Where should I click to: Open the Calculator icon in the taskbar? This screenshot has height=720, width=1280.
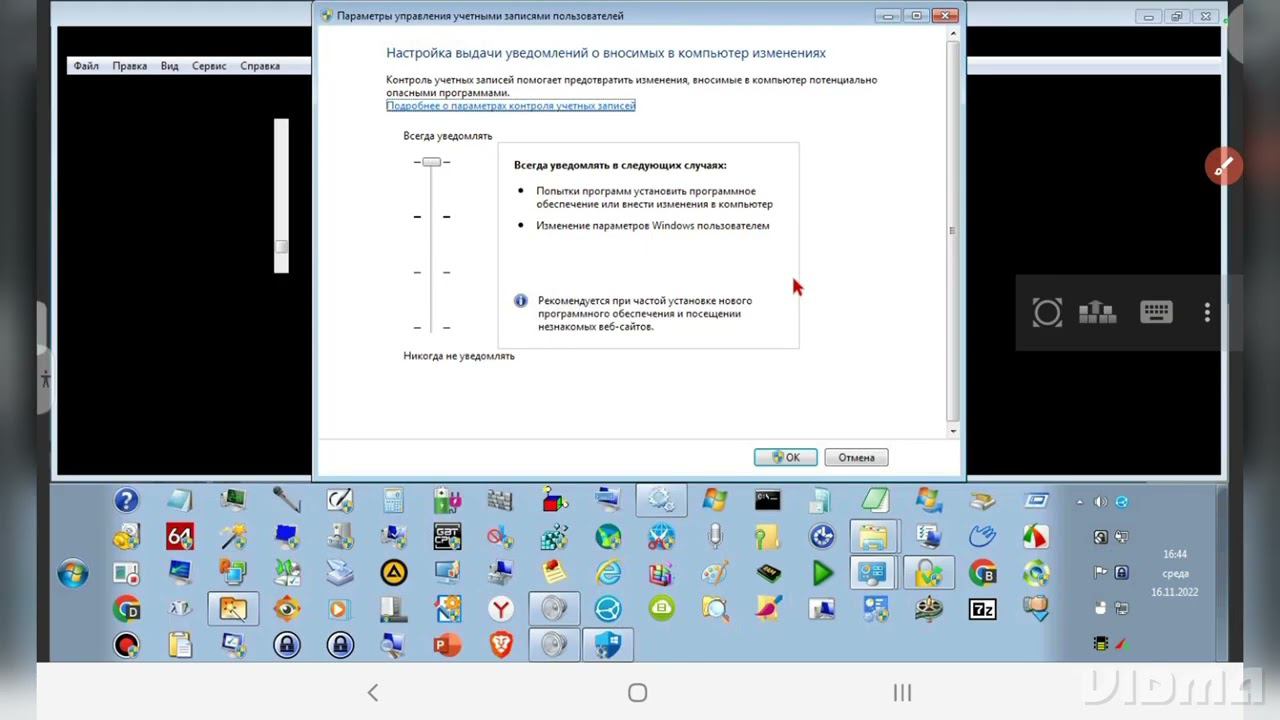(393, 501)
